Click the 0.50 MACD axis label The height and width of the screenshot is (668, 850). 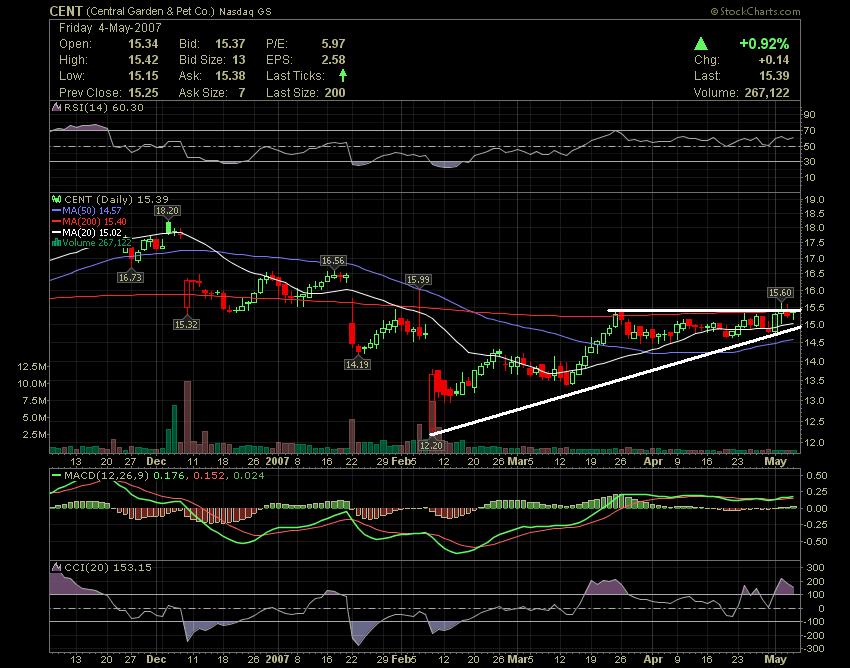[x=817, y=476]
